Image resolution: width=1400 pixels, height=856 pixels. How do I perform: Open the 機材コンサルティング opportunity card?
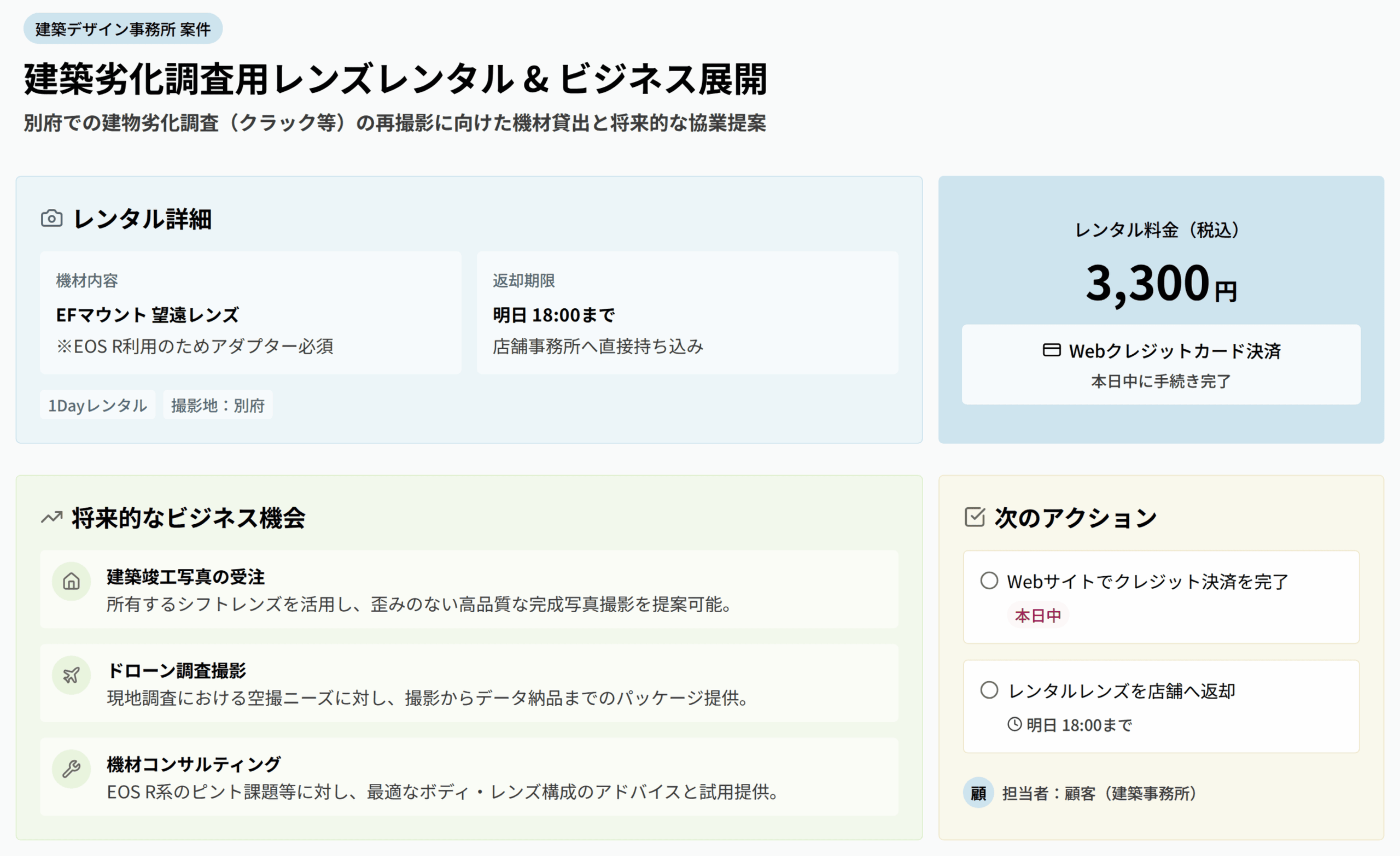pos(469,777)
